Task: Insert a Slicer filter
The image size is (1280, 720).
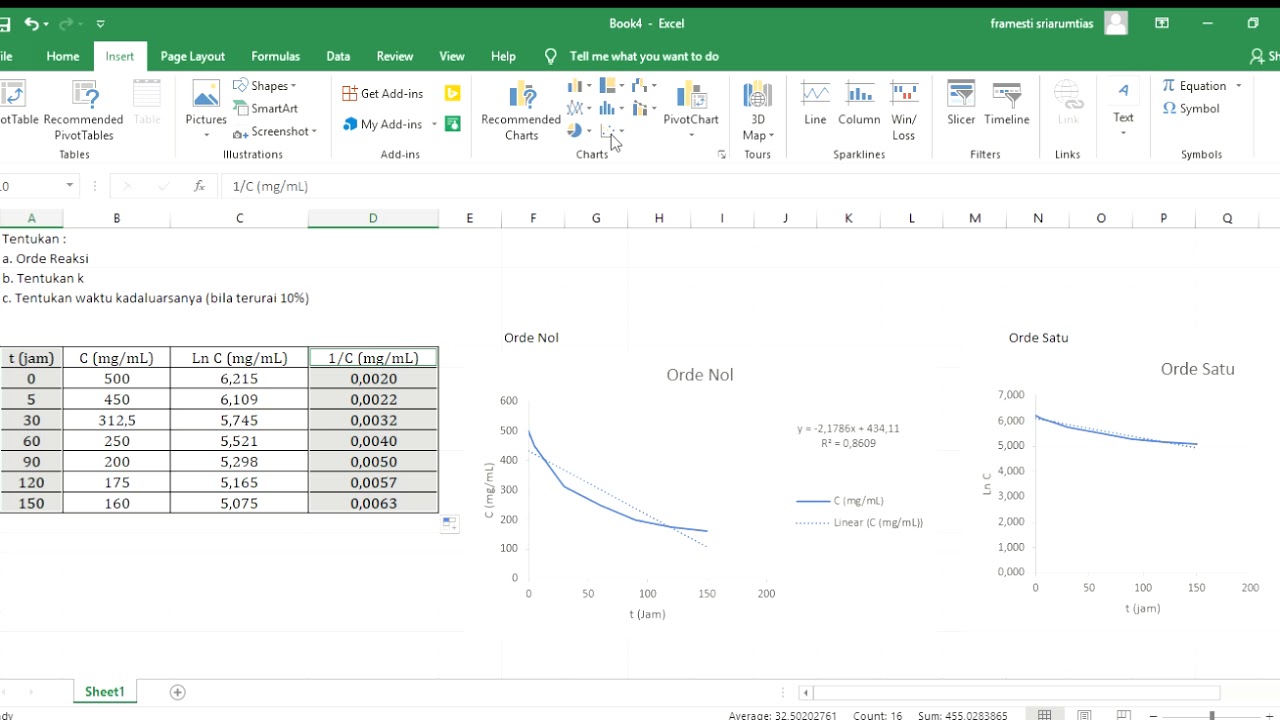Action: pyautogui.click(x=961, y=105)
